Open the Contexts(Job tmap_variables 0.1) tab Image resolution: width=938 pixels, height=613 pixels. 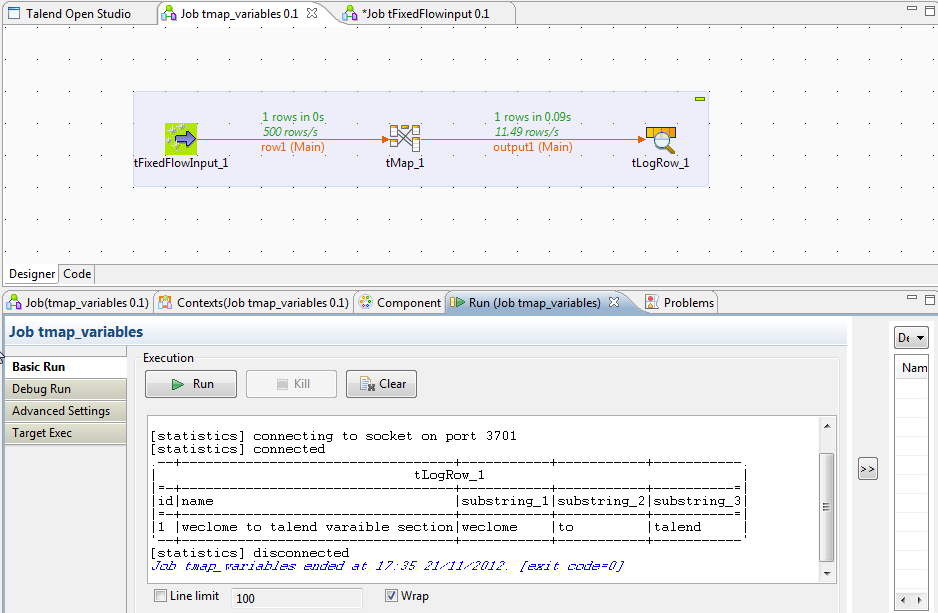click(x=254, y=303)
